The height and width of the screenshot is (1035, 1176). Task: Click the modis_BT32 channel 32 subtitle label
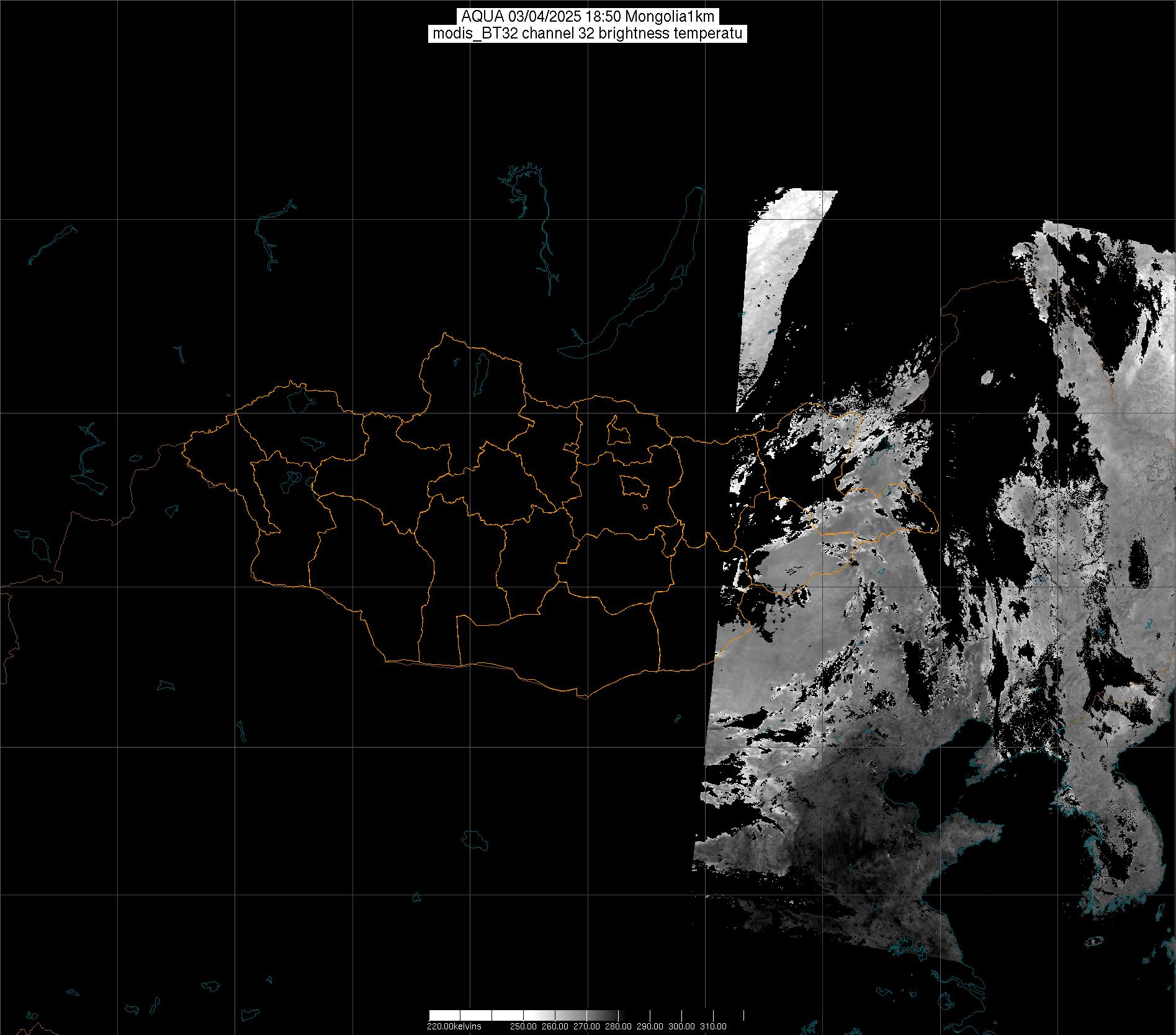(588, 34)
